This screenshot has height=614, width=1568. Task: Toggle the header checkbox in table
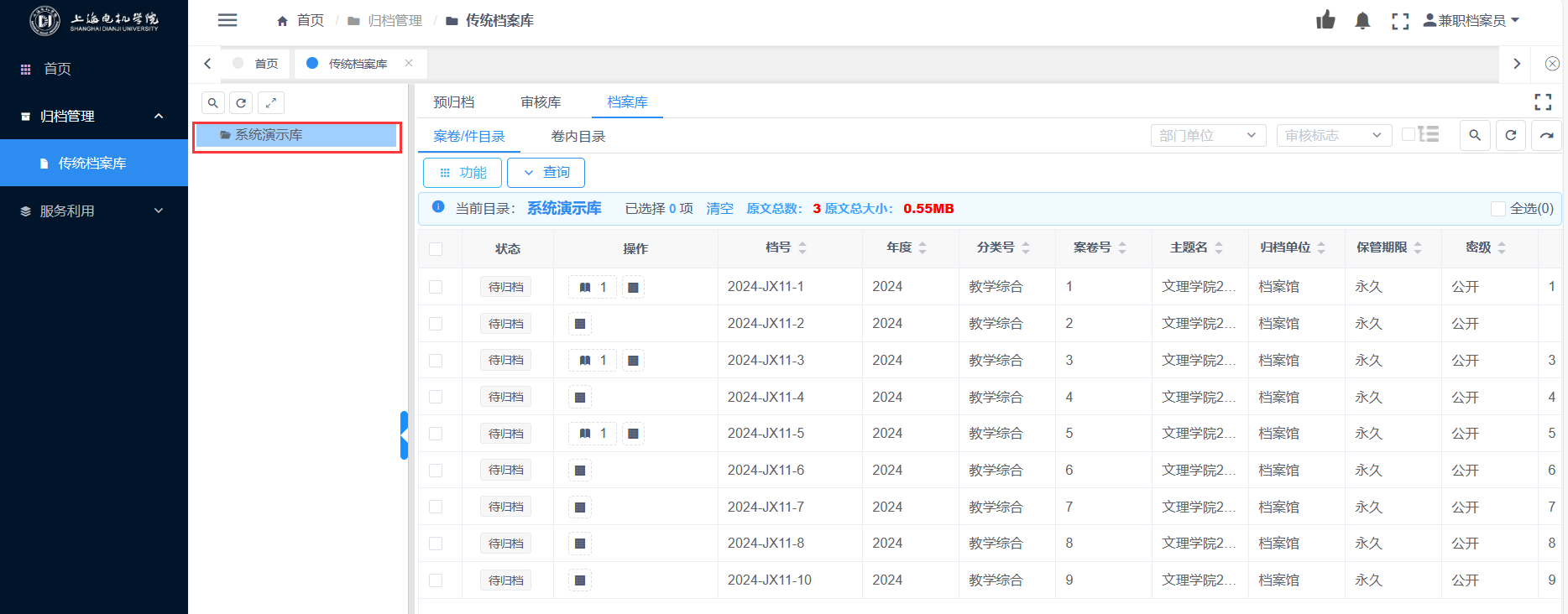coord(436,249)
